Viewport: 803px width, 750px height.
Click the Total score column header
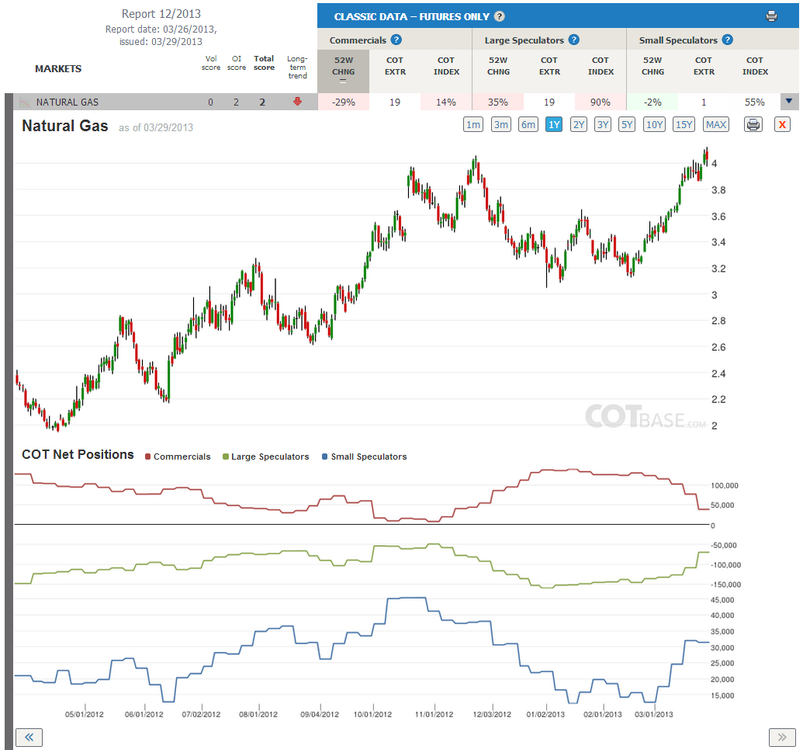(264, 63)
